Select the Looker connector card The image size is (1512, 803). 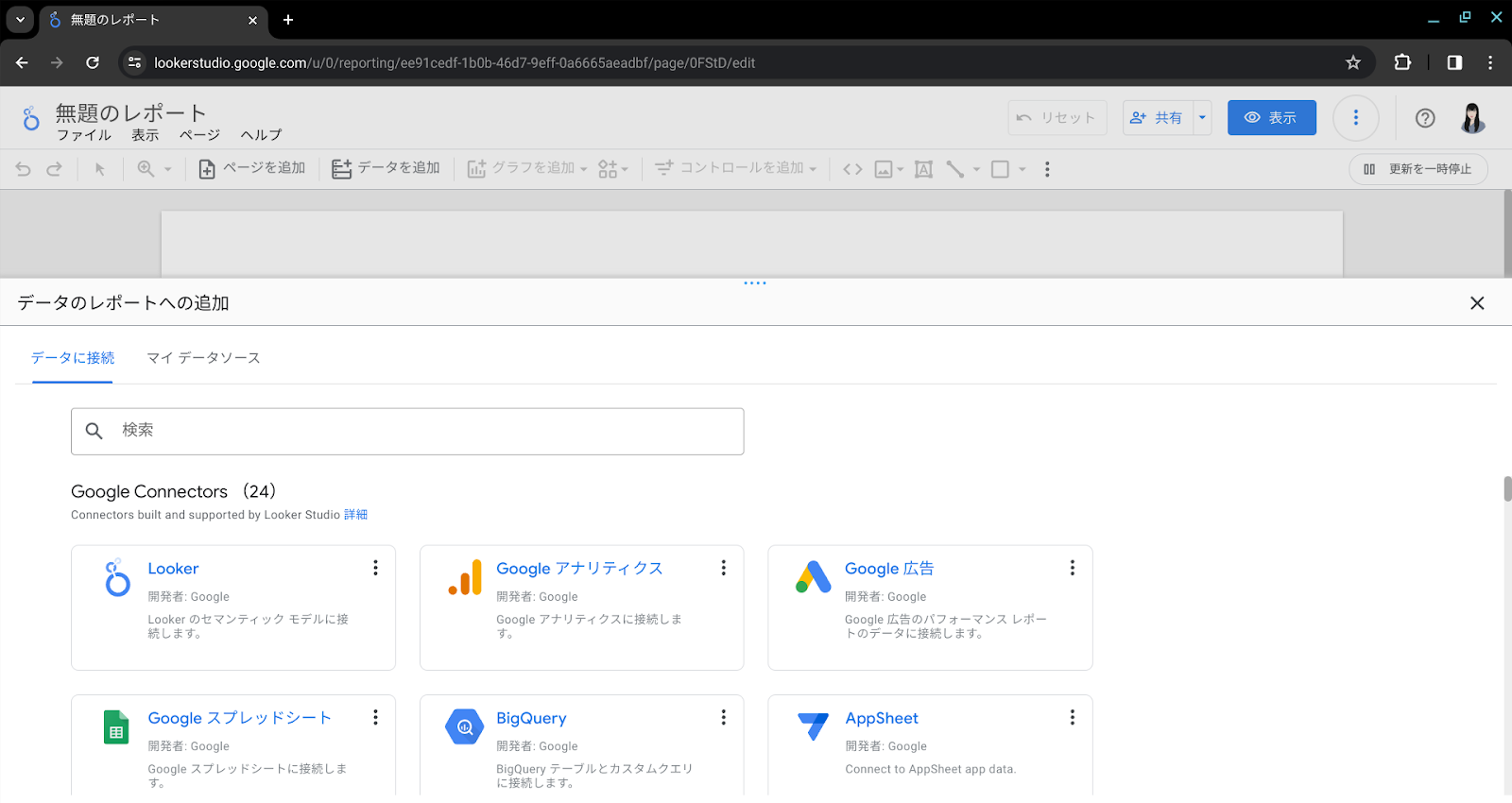click(233, 607)
